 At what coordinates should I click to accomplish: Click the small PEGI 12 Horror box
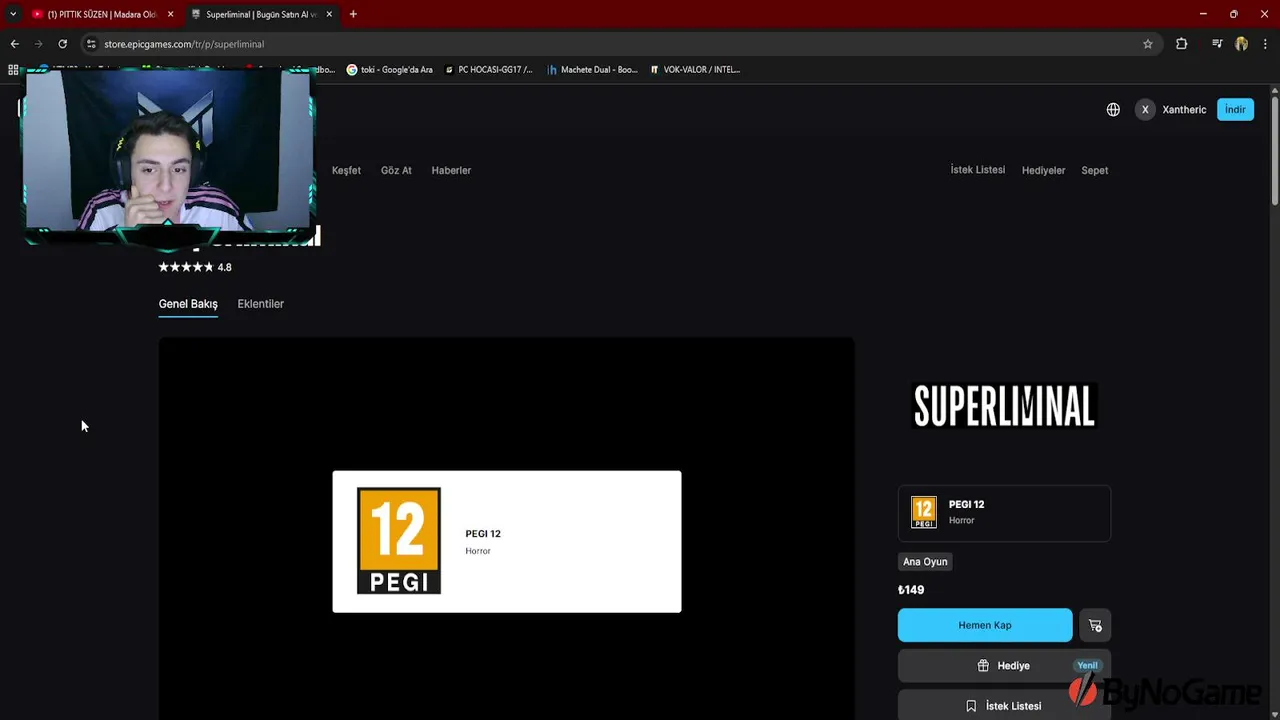click(x=1004, y=513)
